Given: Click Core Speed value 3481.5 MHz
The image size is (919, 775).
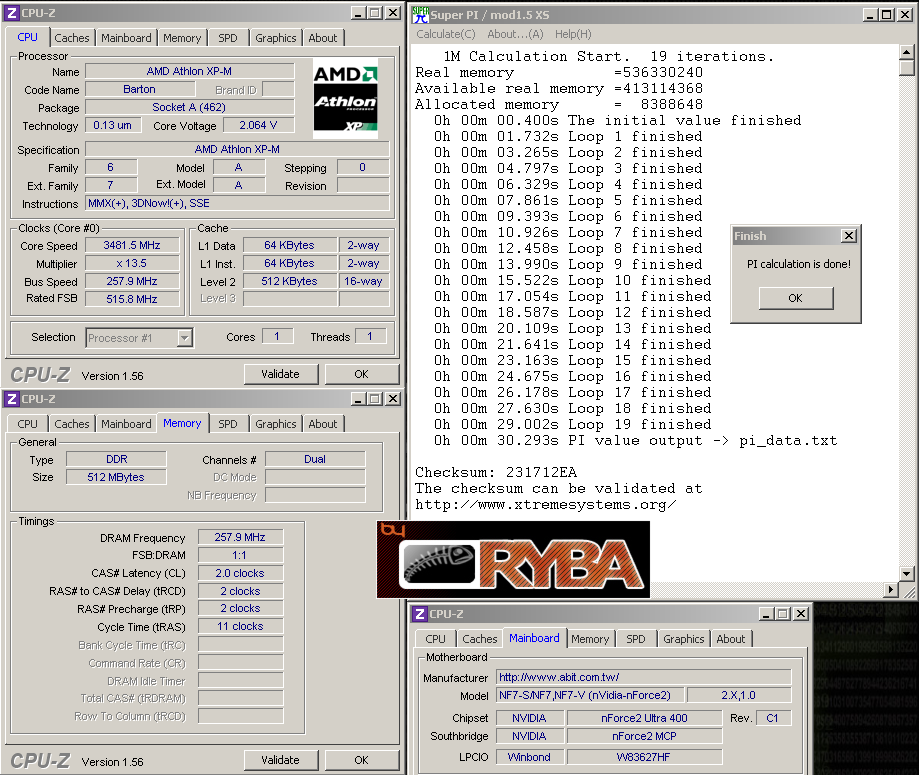Looking at the screenshot, I should pos(132,245).
